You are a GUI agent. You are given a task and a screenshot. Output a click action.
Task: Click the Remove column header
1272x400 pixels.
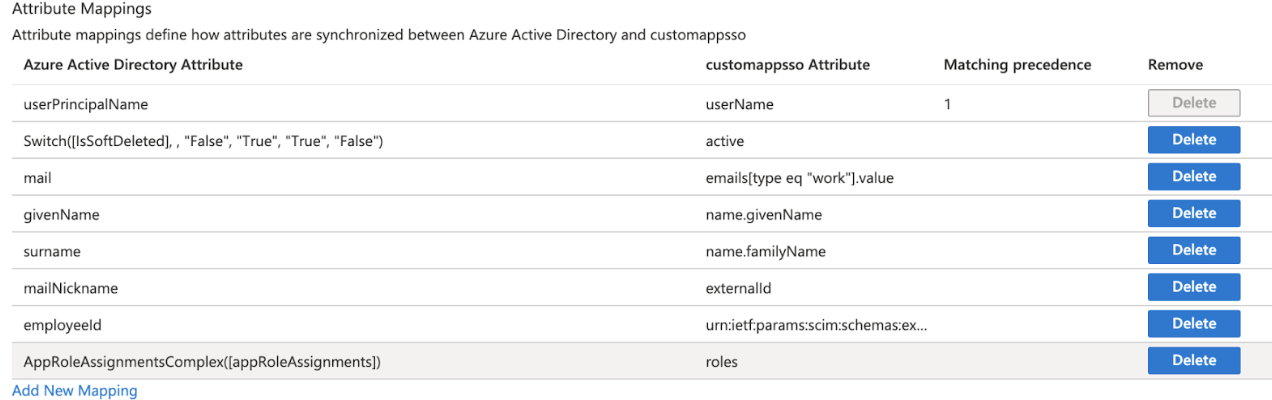coord(1175,65)
